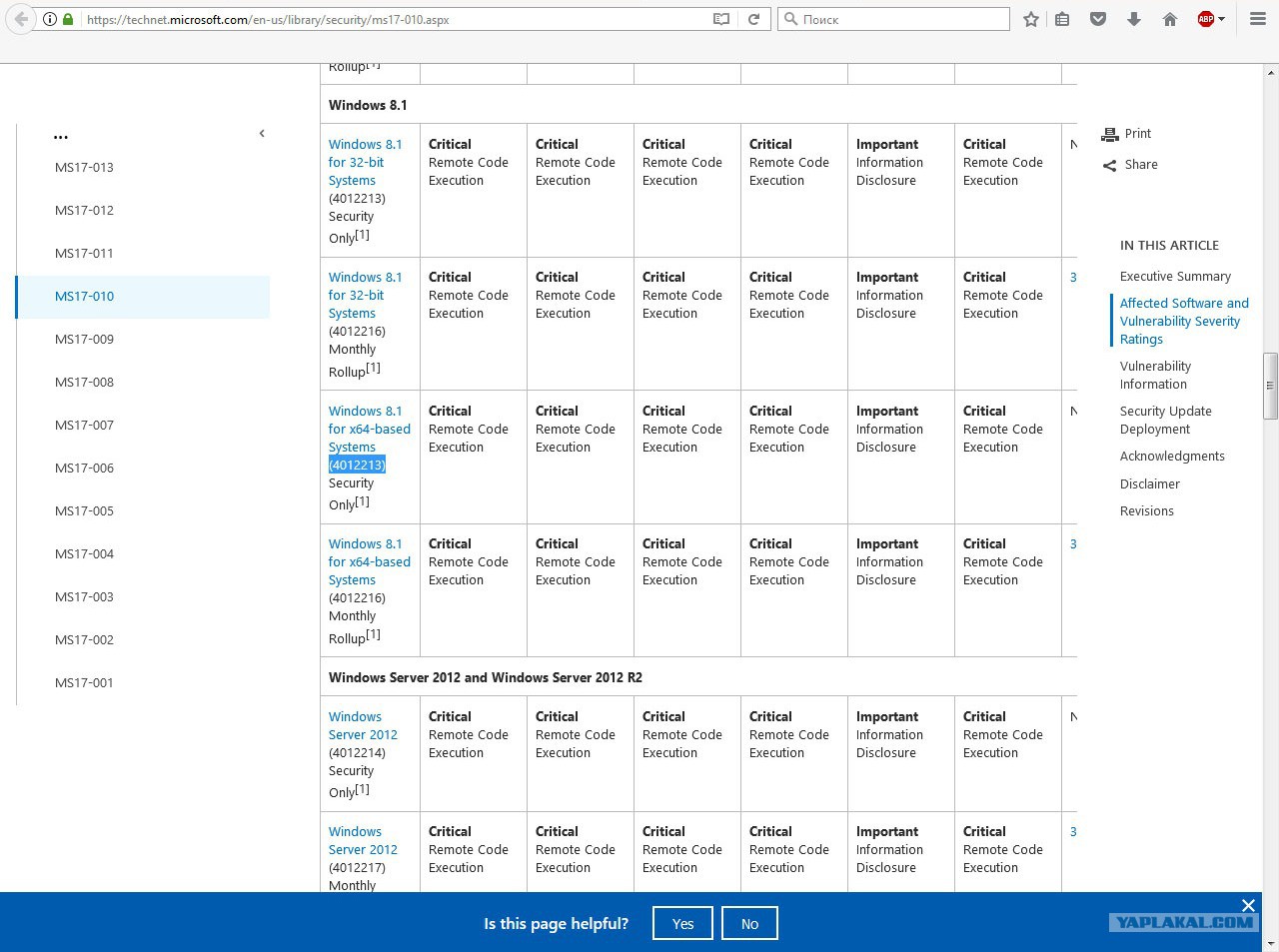
Task: Click the 'Windows 8.1' section heading
Action: (368, 105)
